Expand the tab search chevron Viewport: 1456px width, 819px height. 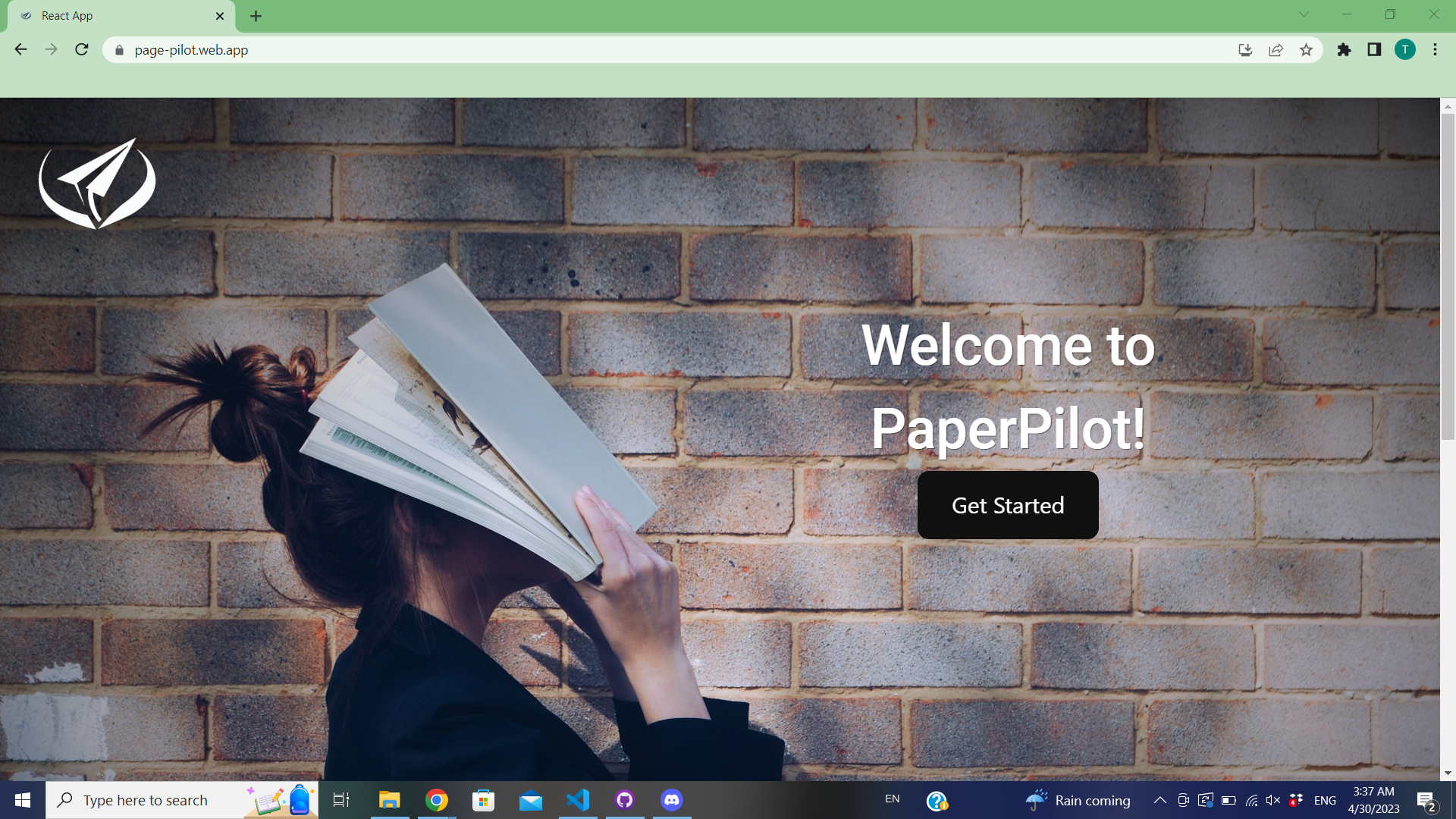coord(1304,14)
